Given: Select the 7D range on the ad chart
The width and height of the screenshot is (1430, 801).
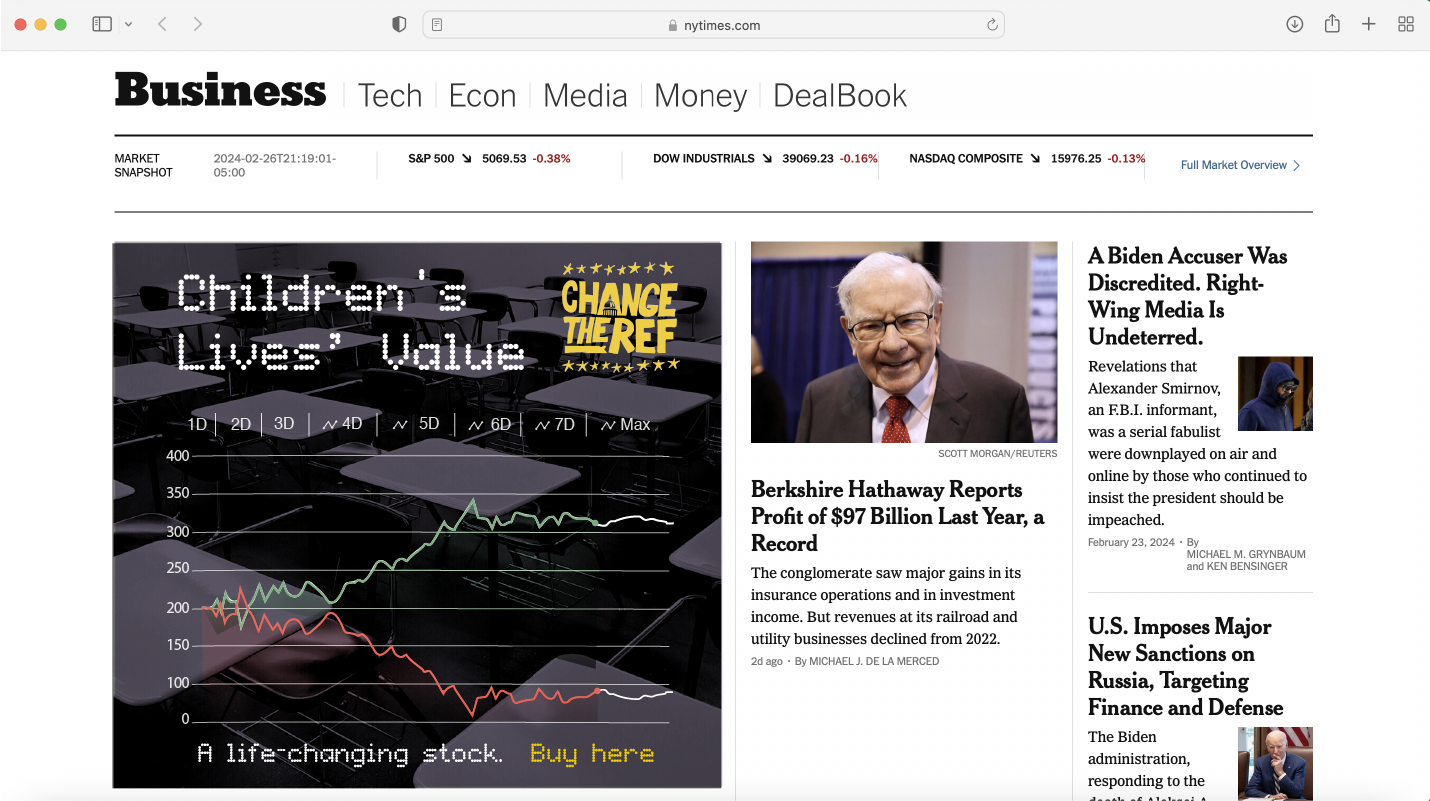Looking at the screenshot, I should (x=555, y=424).
